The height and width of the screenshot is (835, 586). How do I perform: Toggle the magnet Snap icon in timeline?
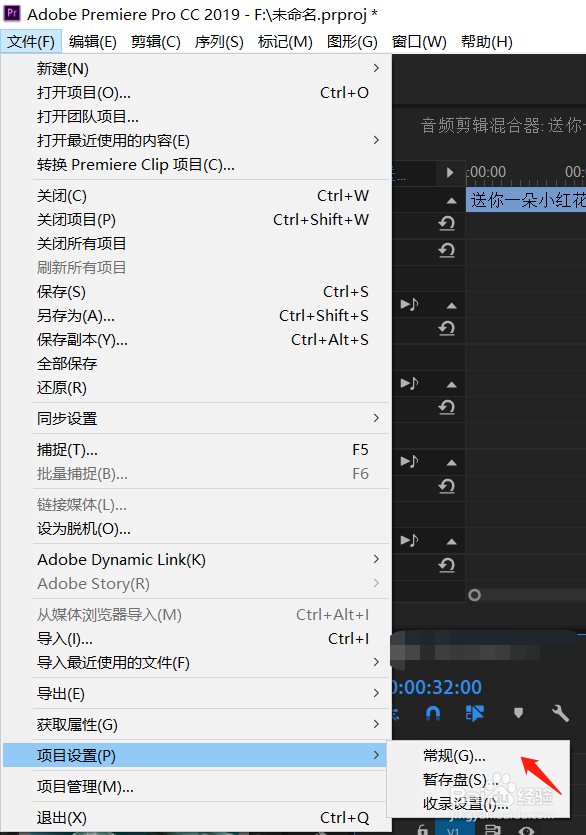point(433,713)
